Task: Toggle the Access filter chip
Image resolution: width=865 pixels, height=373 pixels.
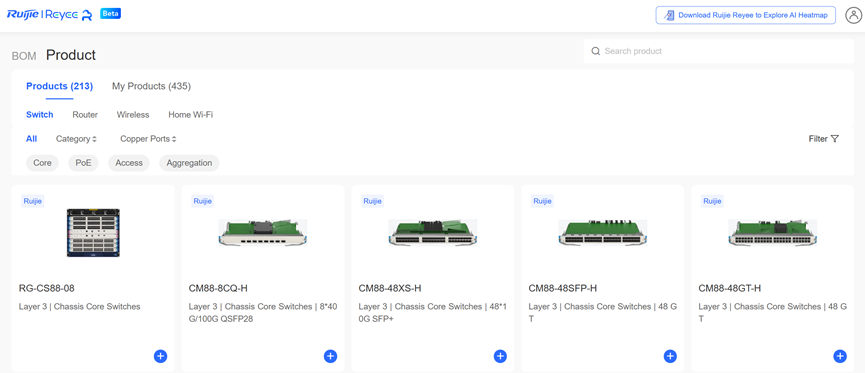Action: click(x=129, y=163)
